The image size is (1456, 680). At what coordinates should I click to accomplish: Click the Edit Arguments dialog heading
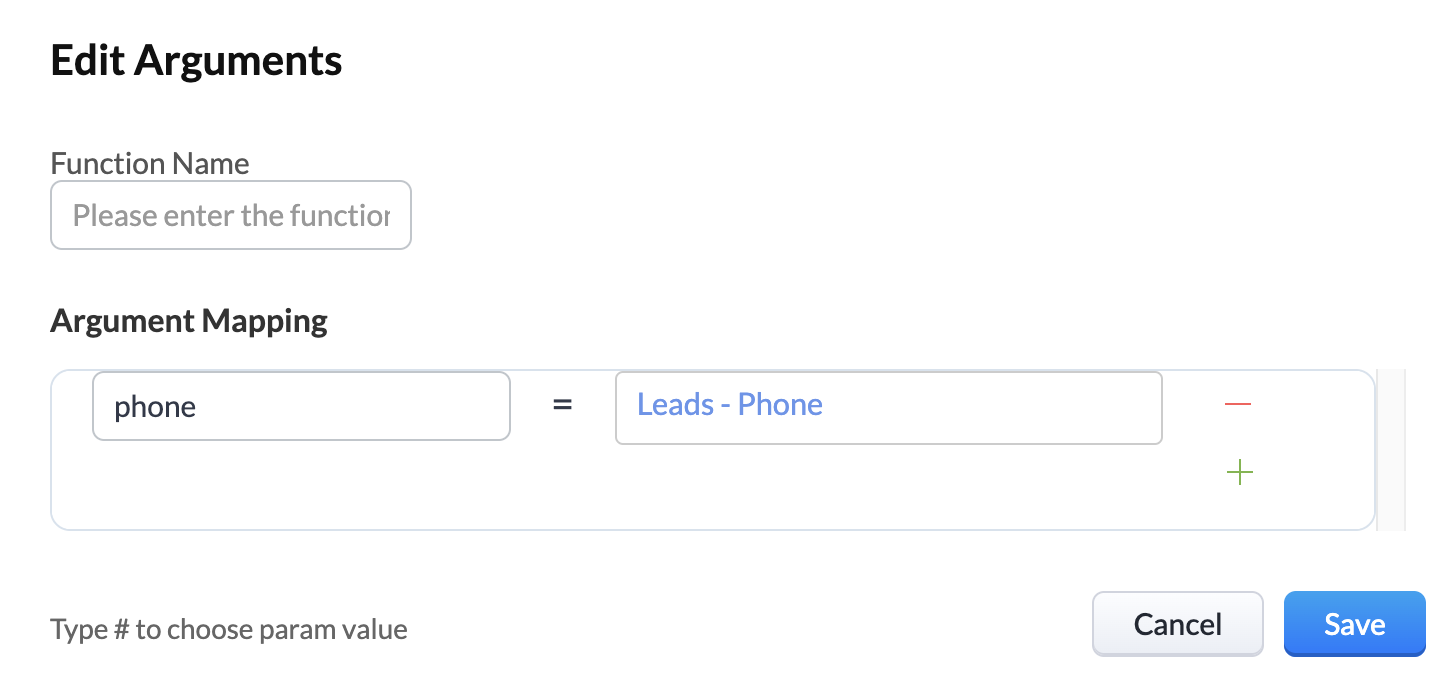tap(196, 61)
